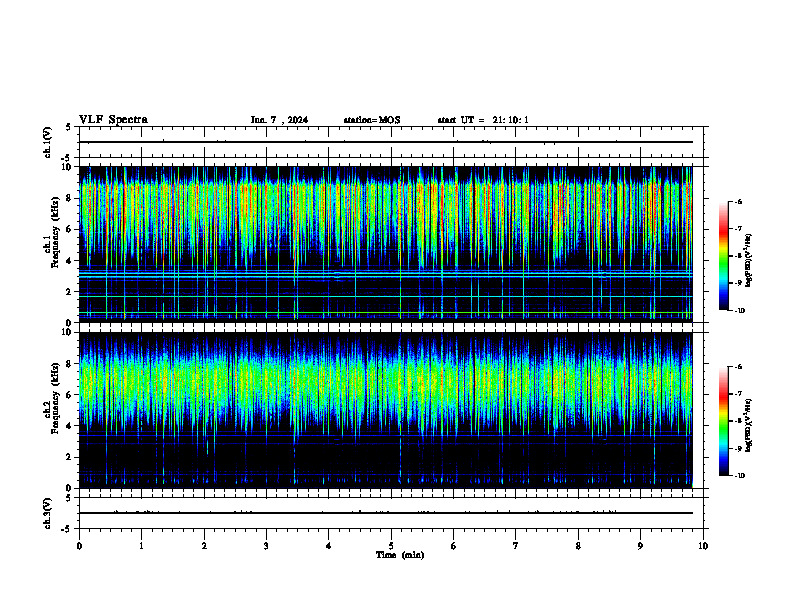The height and width of the screenshot is (612, 792).
Task: Click the ch.1 voltage waveform trace
Action: 386,142
